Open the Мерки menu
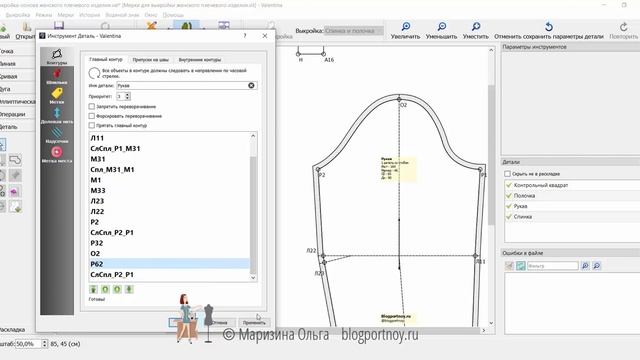Image resolution: width=640 pixels, height=360 pixels. click(x=65, y=15)
